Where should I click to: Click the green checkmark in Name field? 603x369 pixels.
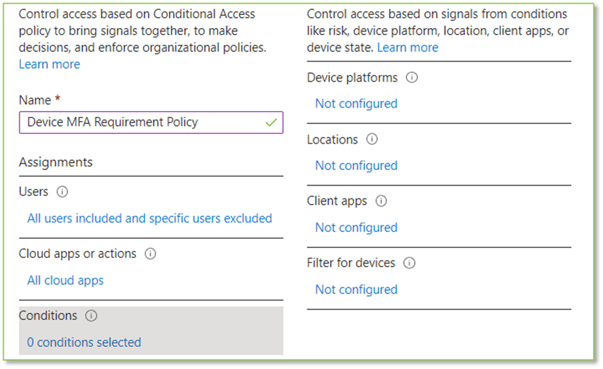click(x=271, y=123)
